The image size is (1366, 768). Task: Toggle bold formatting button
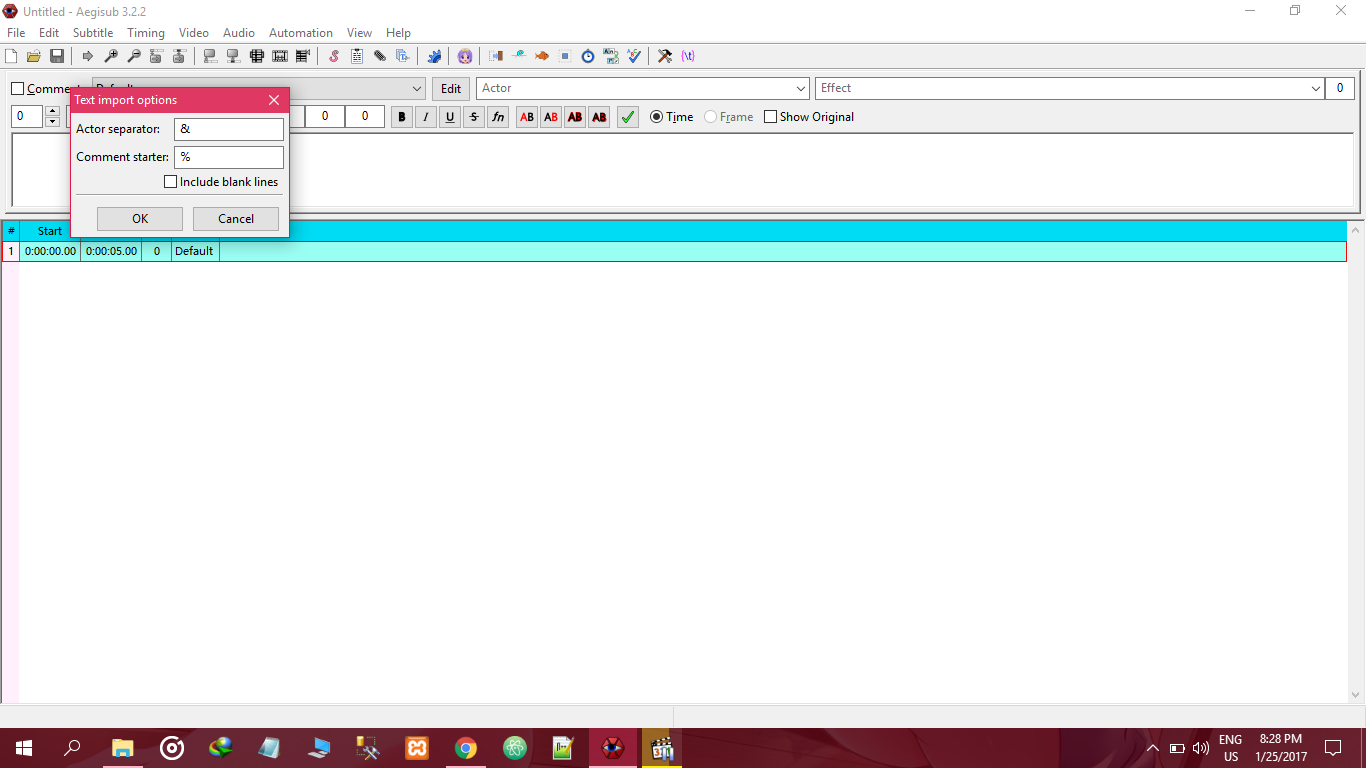point(402,117)
